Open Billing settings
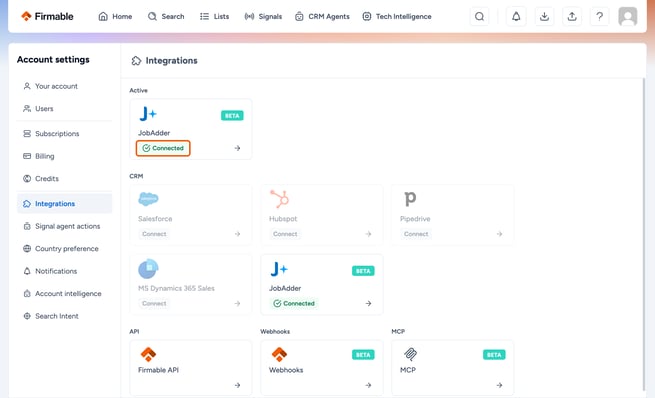Image resolution: width=655 pixels, height=398 pixels. [x=64, y=156]
